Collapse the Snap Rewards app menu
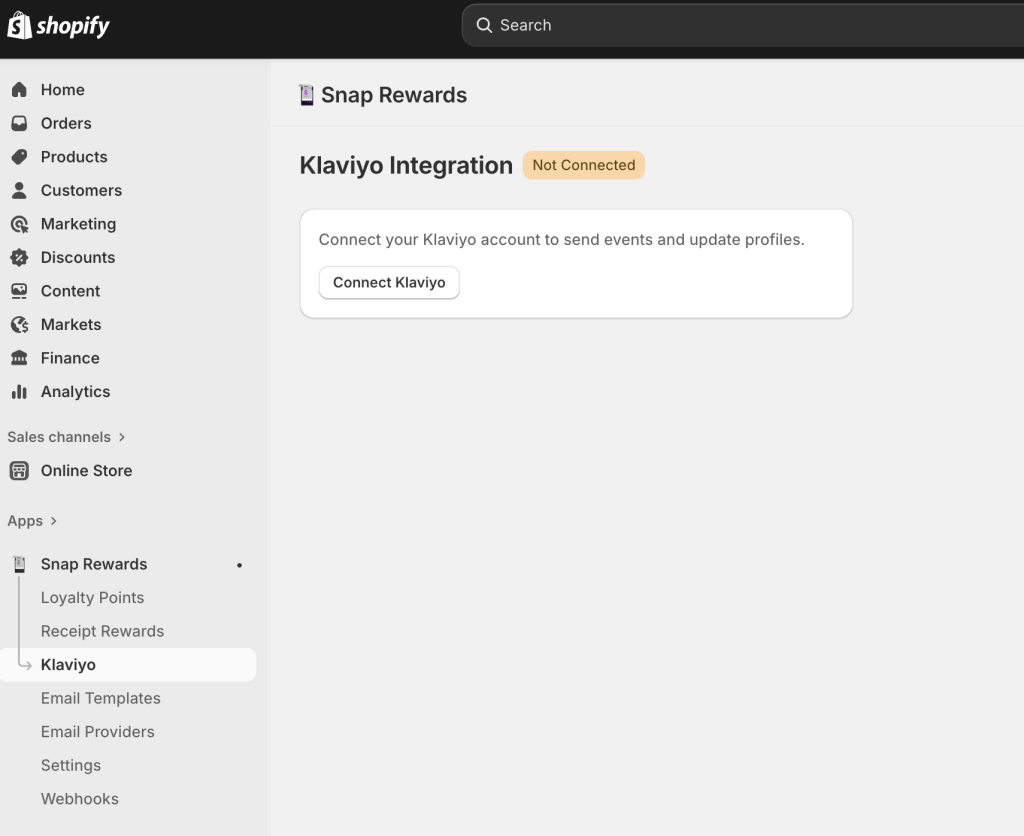Viewport: 1024px width, 836px height. coord(94,564)
